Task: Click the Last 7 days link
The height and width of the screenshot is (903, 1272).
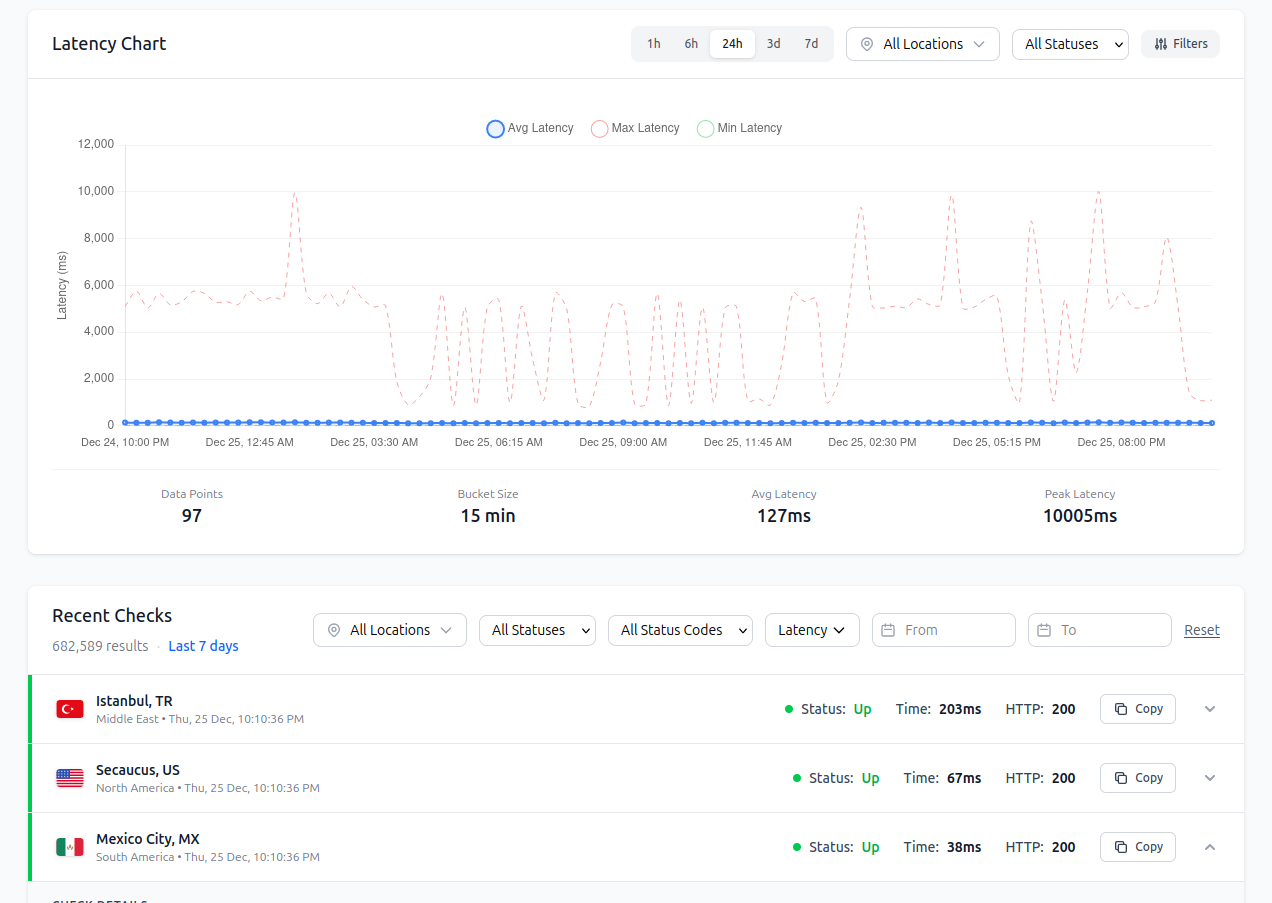Action: pyautogui.click(x=203, y=646)
